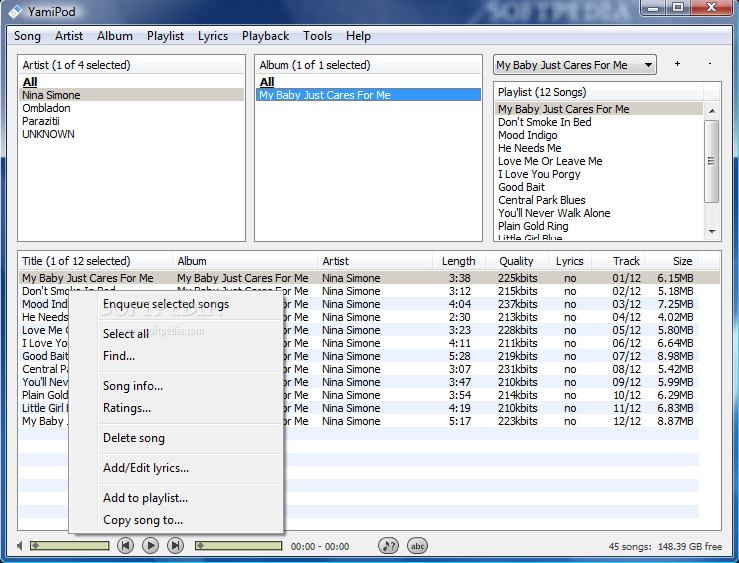Image resolution: width=739 pixels, height=563 pixels.
Task: Click the minus button to remove a playlist
Action: point(710,64)
